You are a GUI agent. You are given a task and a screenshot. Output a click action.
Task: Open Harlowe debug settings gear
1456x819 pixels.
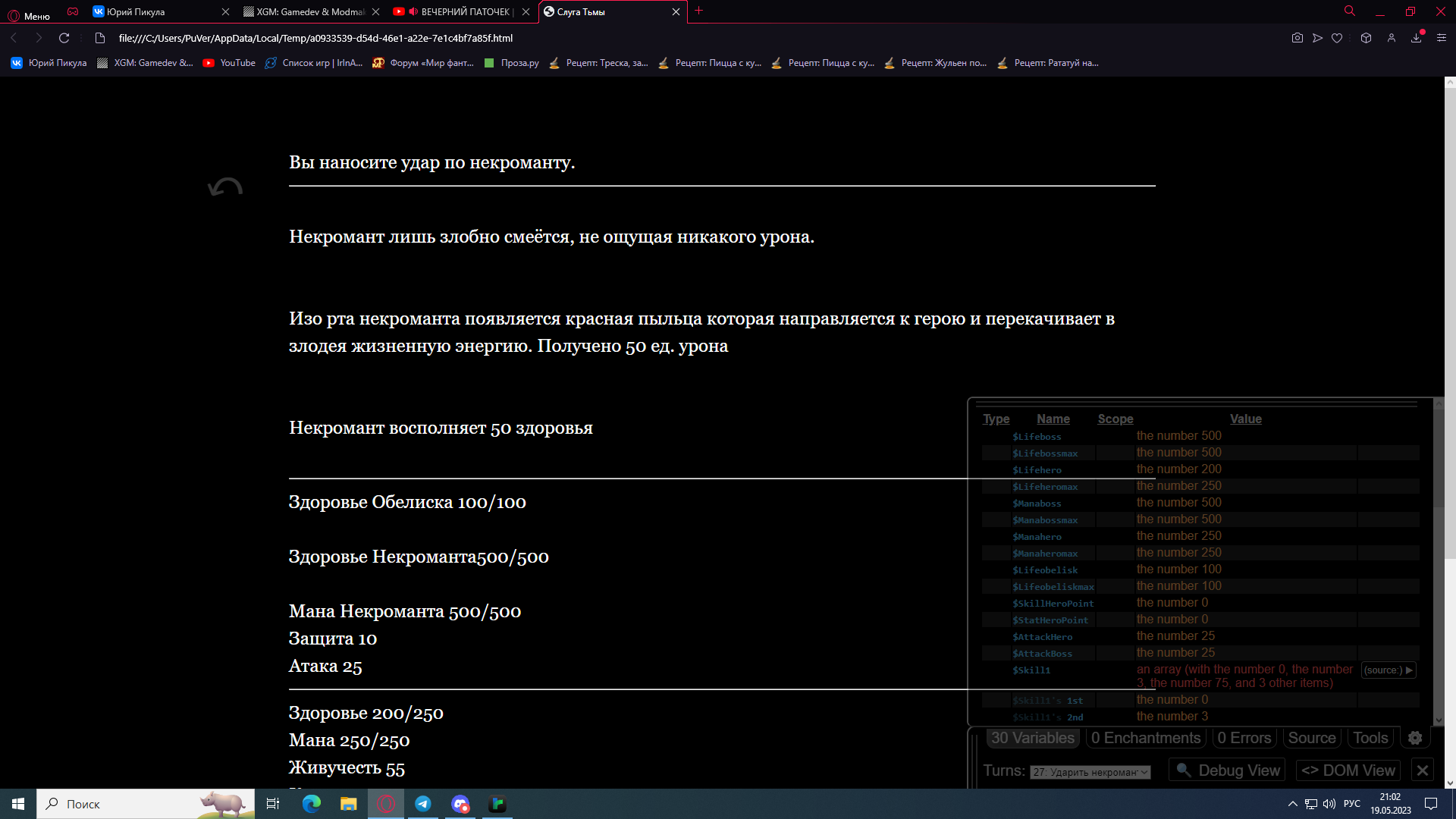tap(1415, 738)
